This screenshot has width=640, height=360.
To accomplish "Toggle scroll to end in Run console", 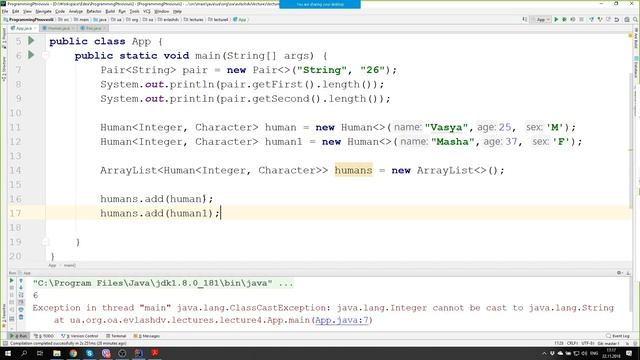I will [x=21, y=302].
